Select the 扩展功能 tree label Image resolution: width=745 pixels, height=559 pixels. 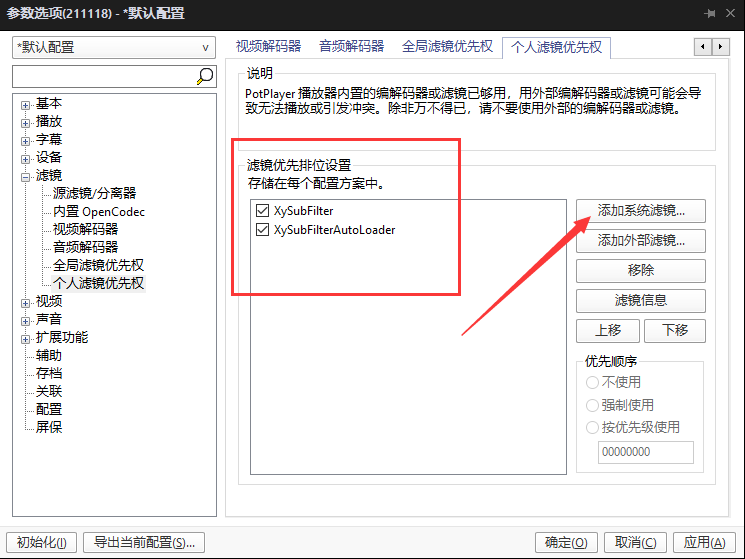(x=62, y=338)
